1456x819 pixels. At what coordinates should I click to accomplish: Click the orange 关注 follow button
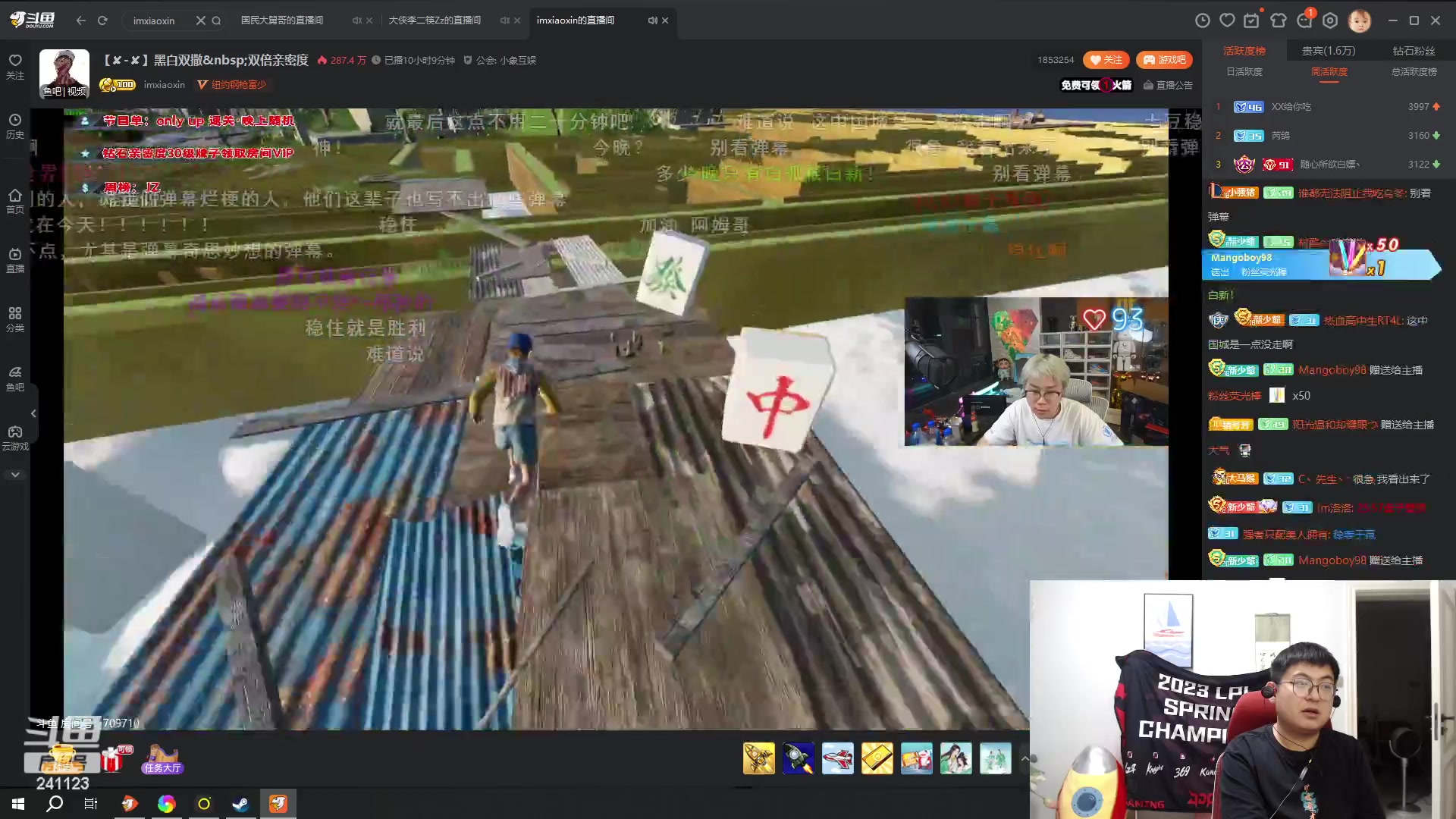[1106, 60]
